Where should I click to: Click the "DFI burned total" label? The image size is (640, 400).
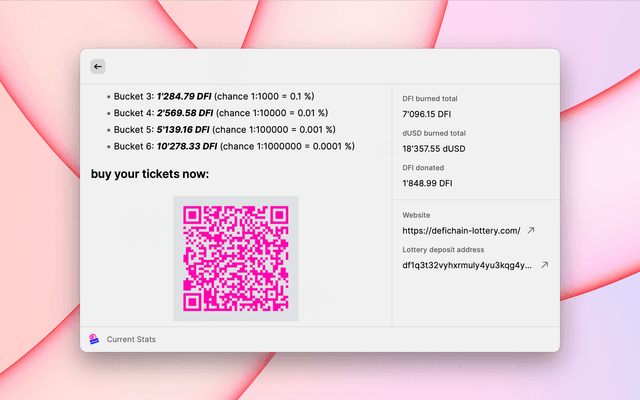point(430,99)
